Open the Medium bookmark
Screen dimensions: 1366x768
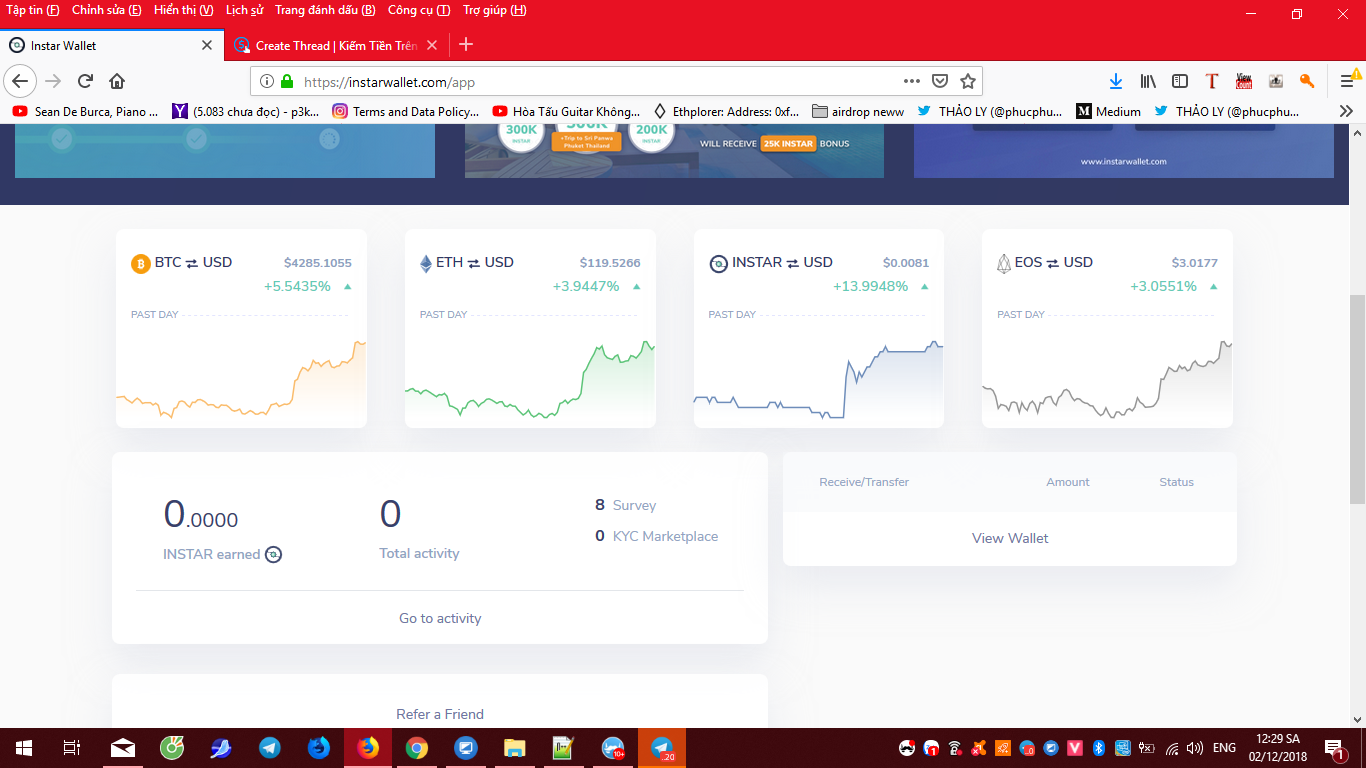pos(1108,111)
